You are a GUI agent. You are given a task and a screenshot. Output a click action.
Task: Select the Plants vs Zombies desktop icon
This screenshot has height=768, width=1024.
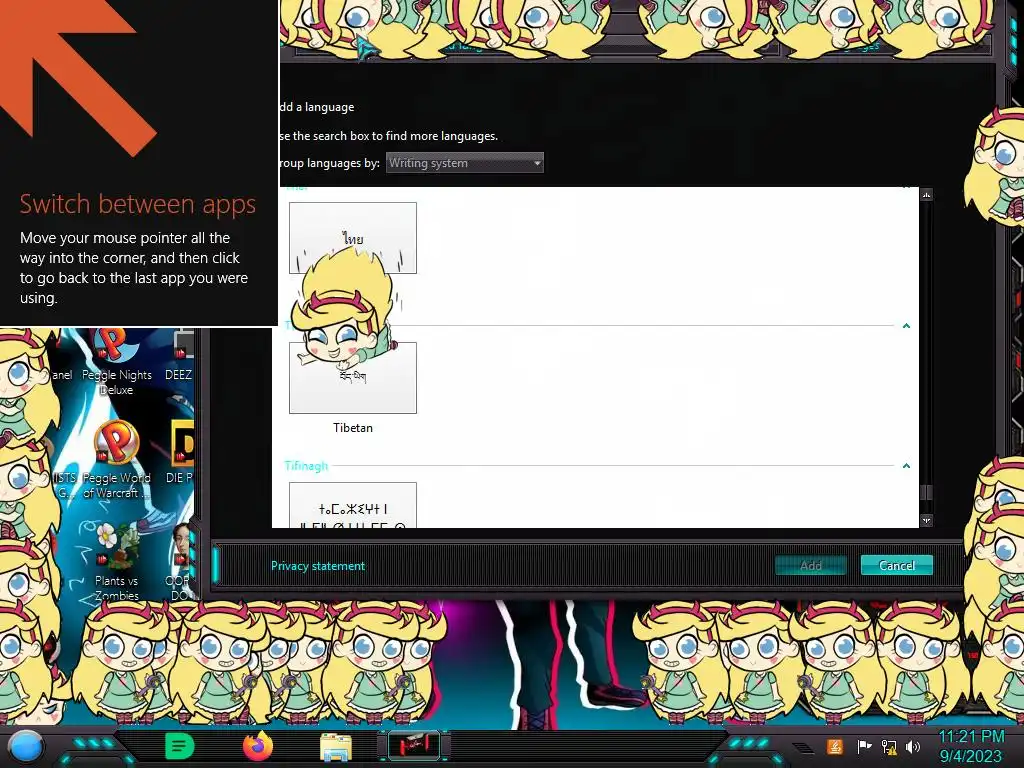(x=116, y=562)
